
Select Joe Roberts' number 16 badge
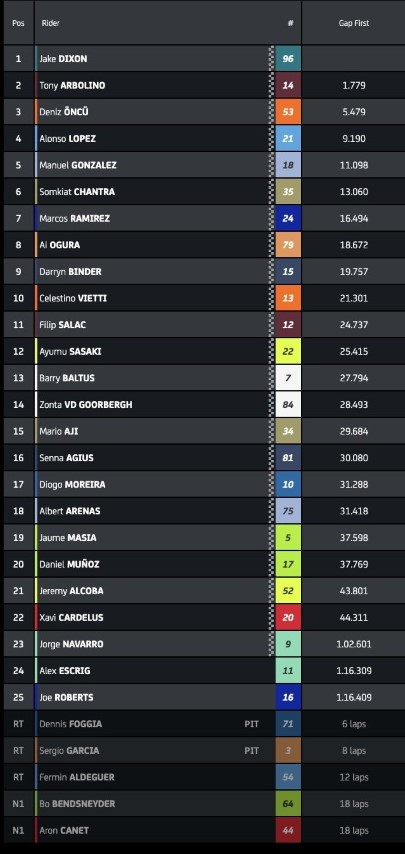coord(288,697)
